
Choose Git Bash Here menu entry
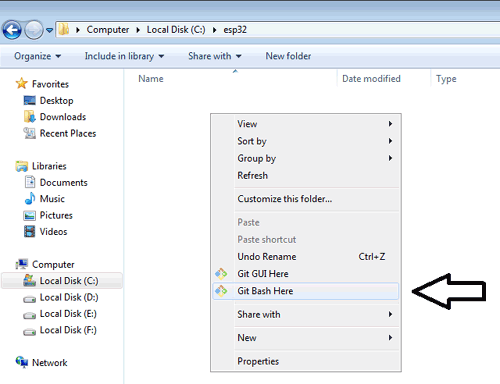coord(306,291)
